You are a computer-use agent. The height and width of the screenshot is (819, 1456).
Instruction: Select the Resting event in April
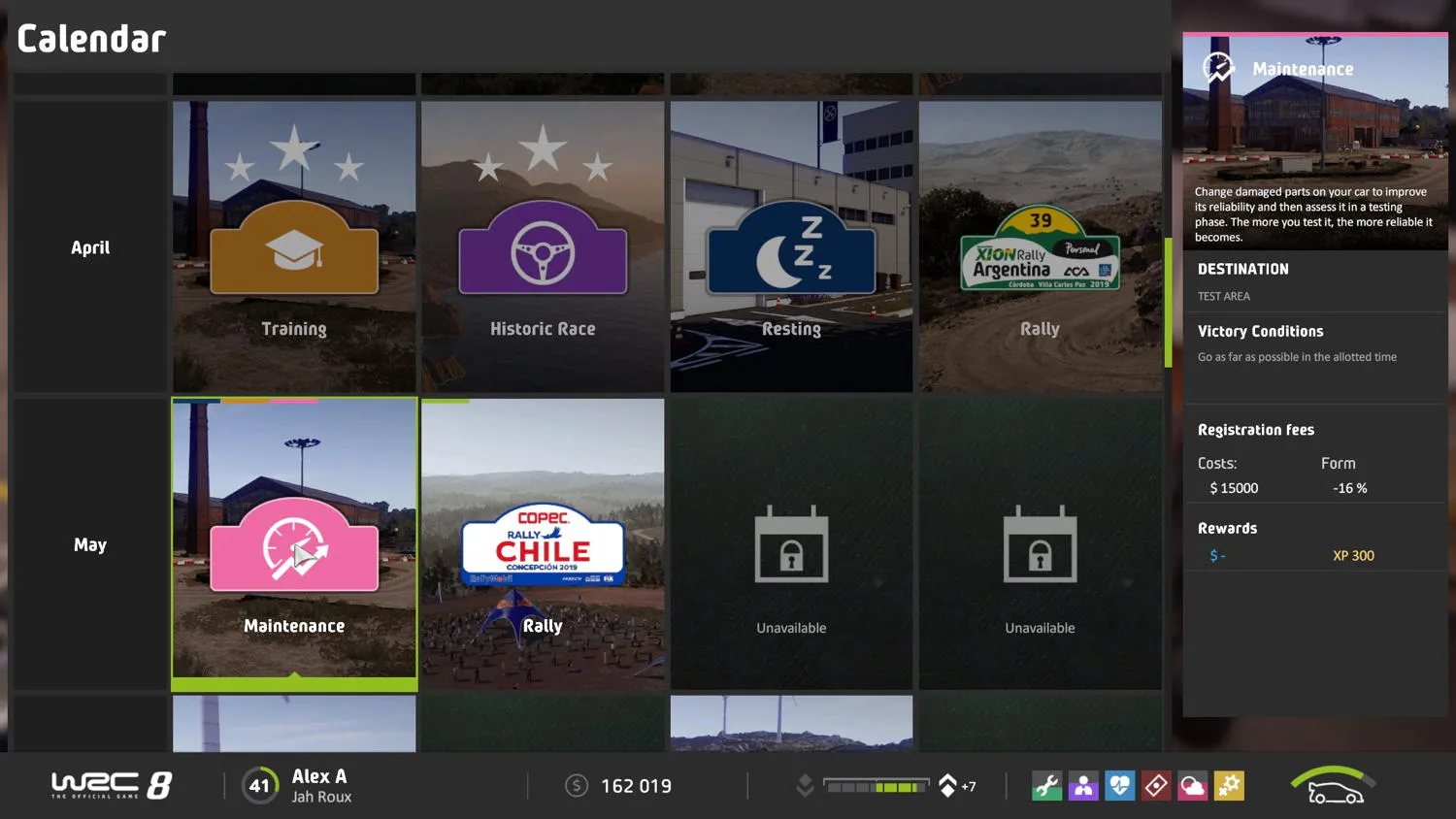[x=791, y=246]
